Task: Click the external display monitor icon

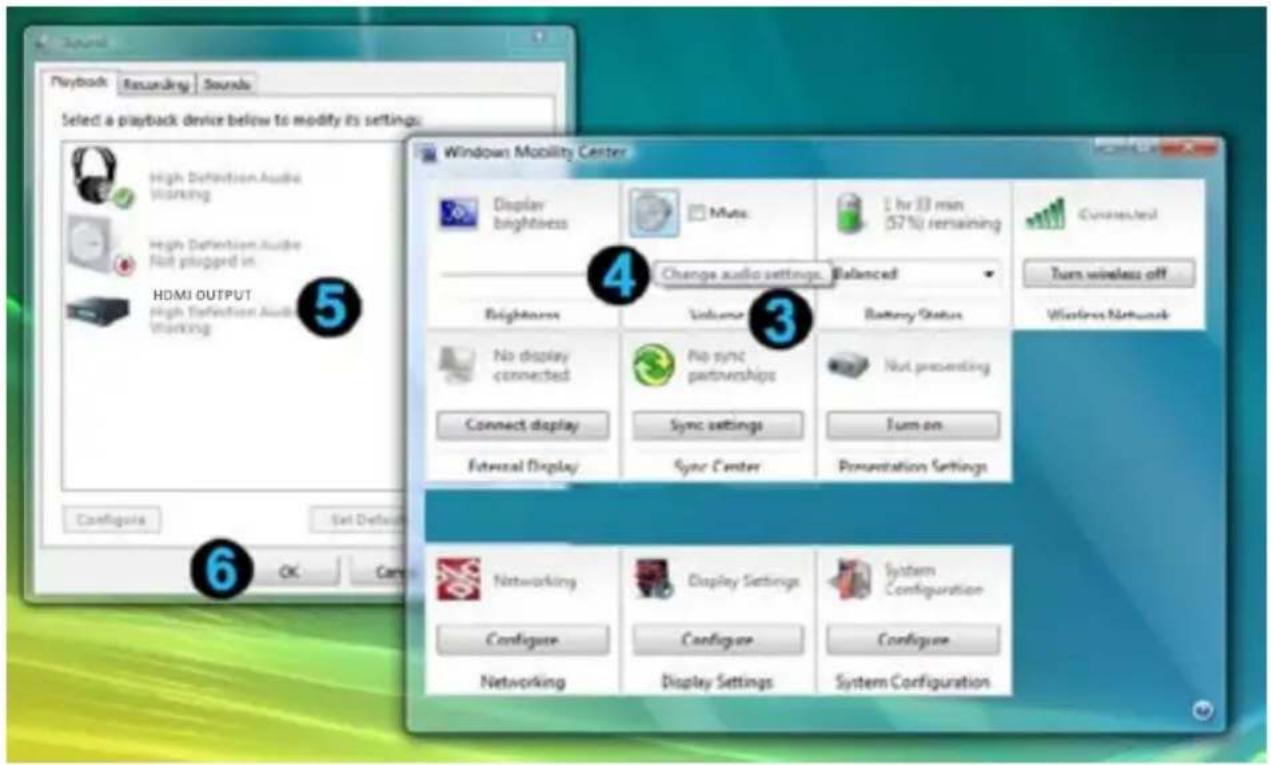Action: click(x=458, y=366)
